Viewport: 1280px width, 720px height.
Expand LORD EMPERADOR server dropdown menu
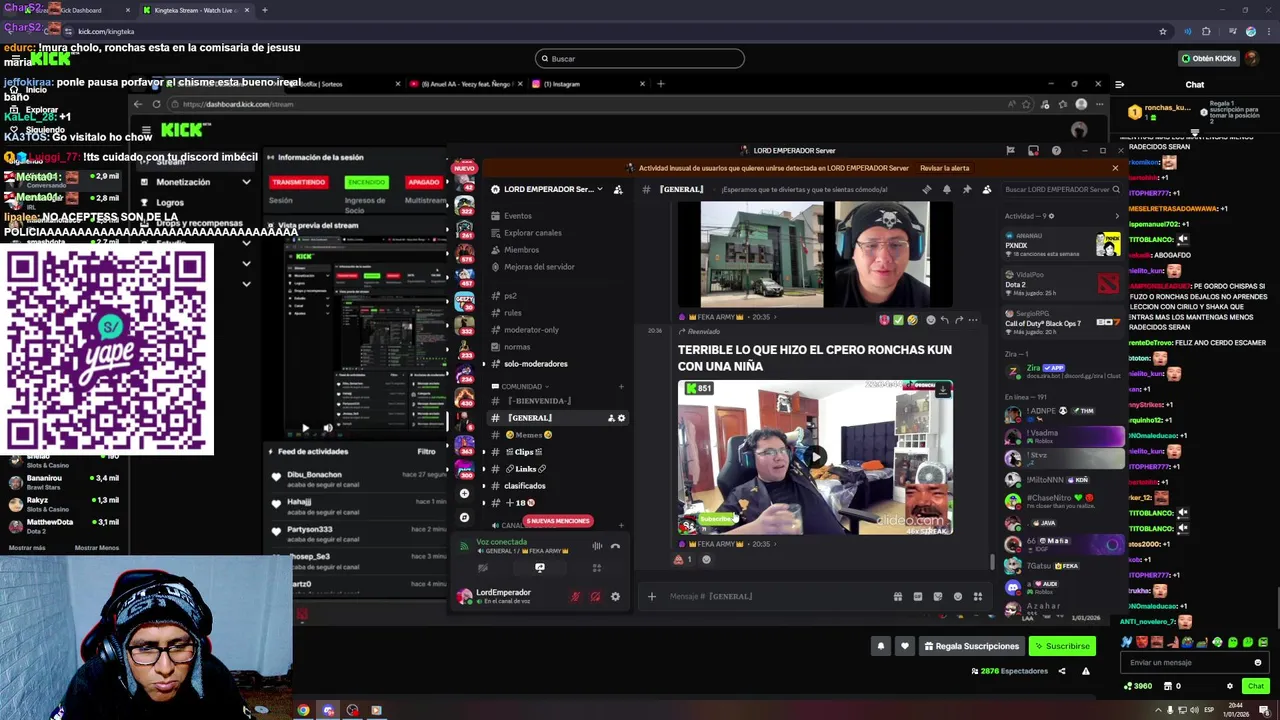click(600, 189)
